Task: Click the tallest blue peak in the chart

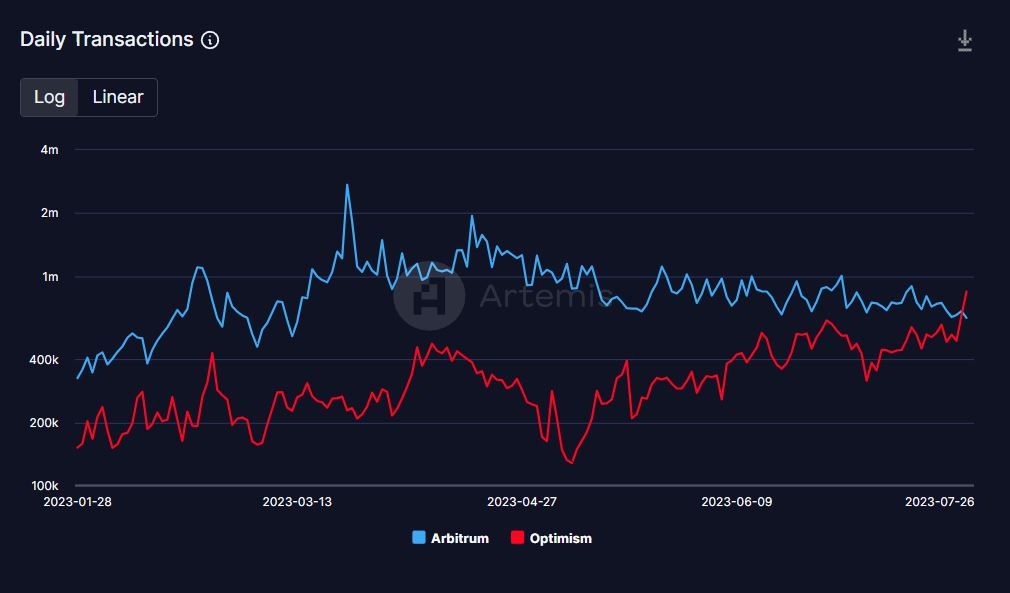Action: pyautogui.click(x=347, y=185)
